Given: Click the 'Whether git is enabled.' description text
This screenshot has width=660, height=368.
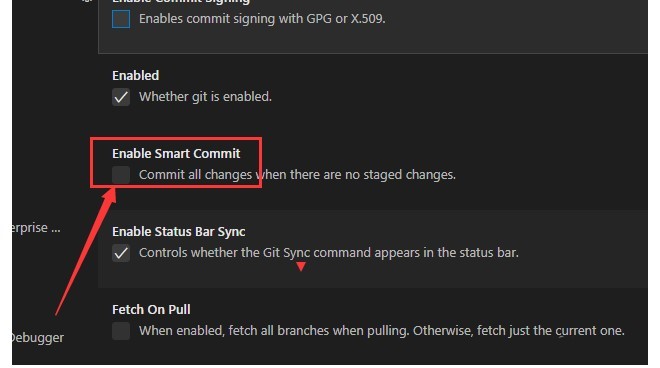Looking at the screenshot, I should click(205, 97).
